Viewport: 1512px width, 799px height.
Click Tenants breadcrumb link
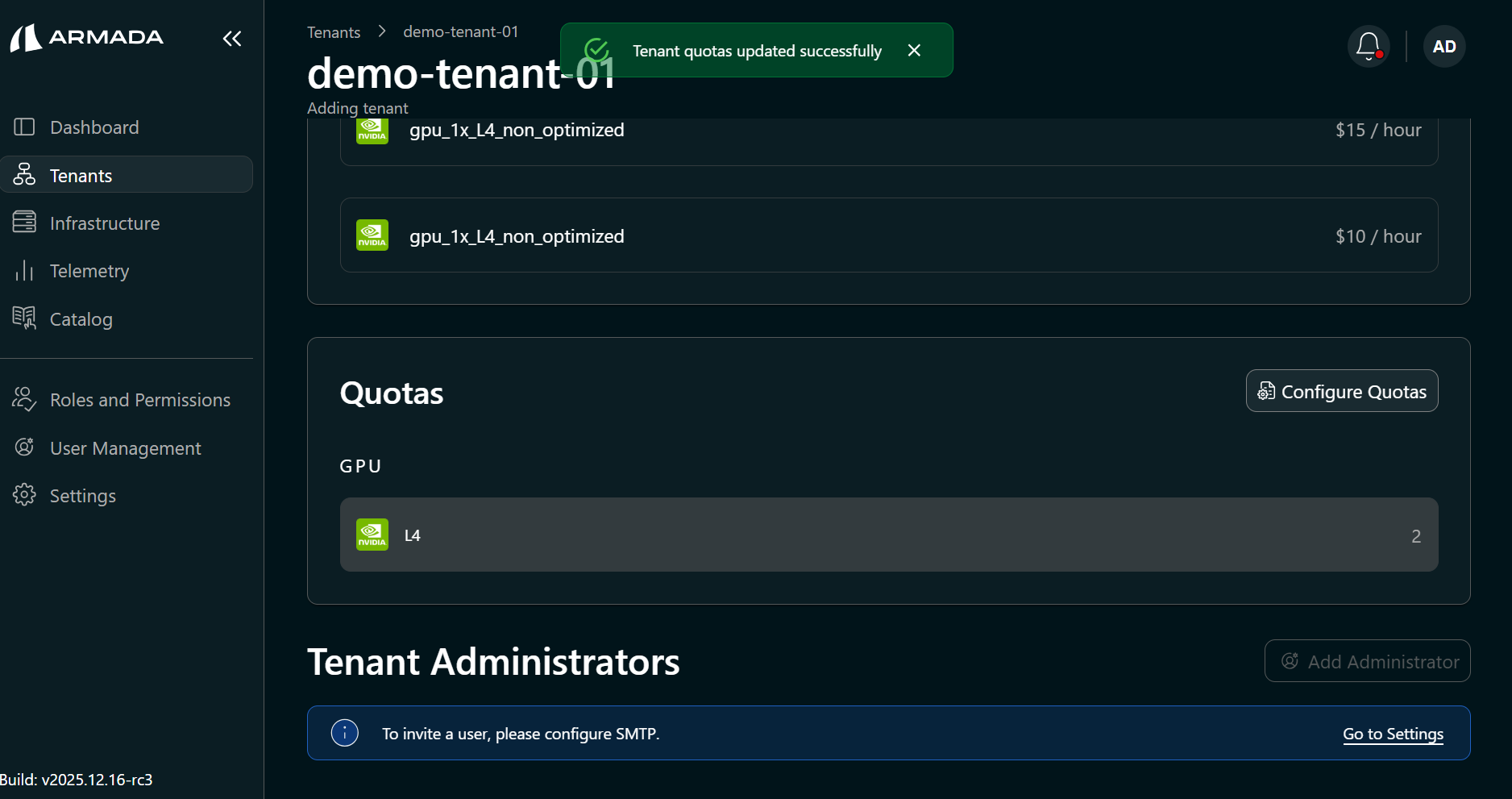point(333,32)
